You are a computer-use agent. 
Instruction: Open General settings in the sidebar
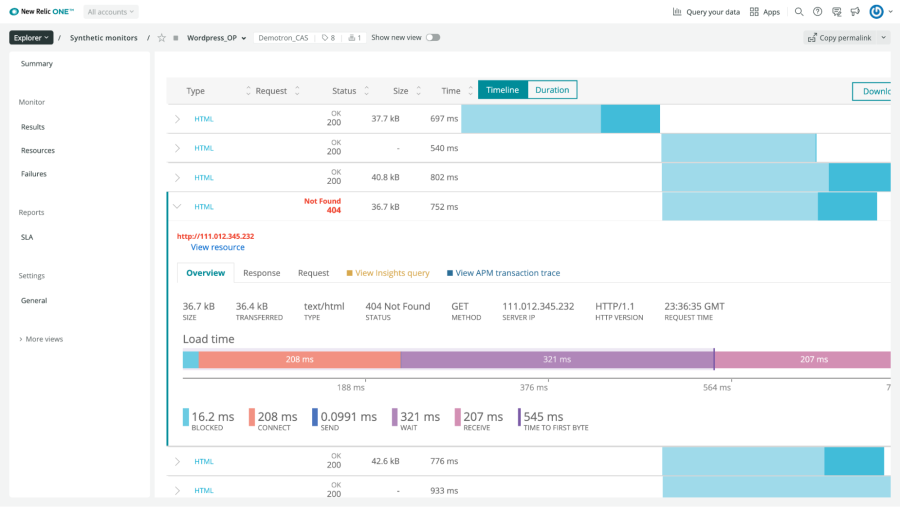(34, 300)
